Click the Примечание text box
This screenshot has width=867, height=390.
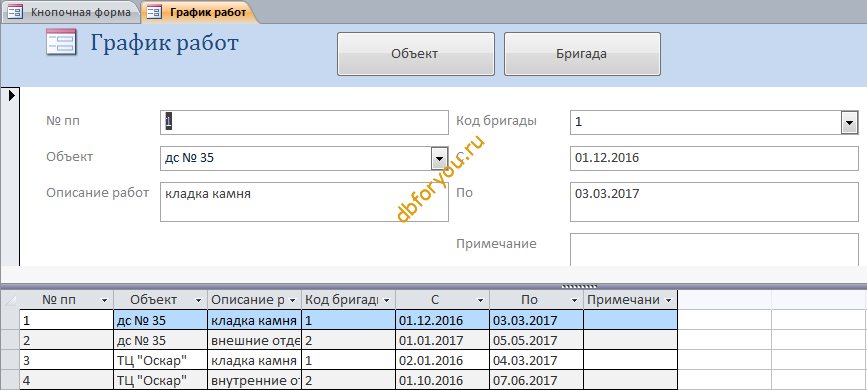tap(714, 250)
